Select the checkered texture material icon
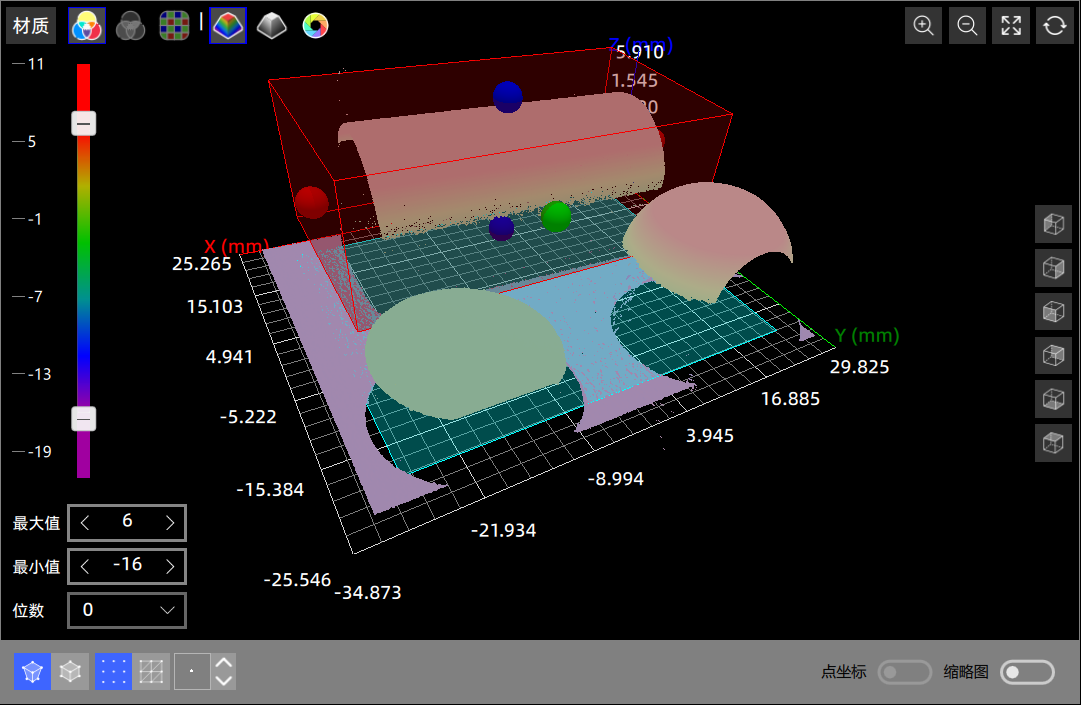This screenshot has height=705, width=1081. [175, 26]
